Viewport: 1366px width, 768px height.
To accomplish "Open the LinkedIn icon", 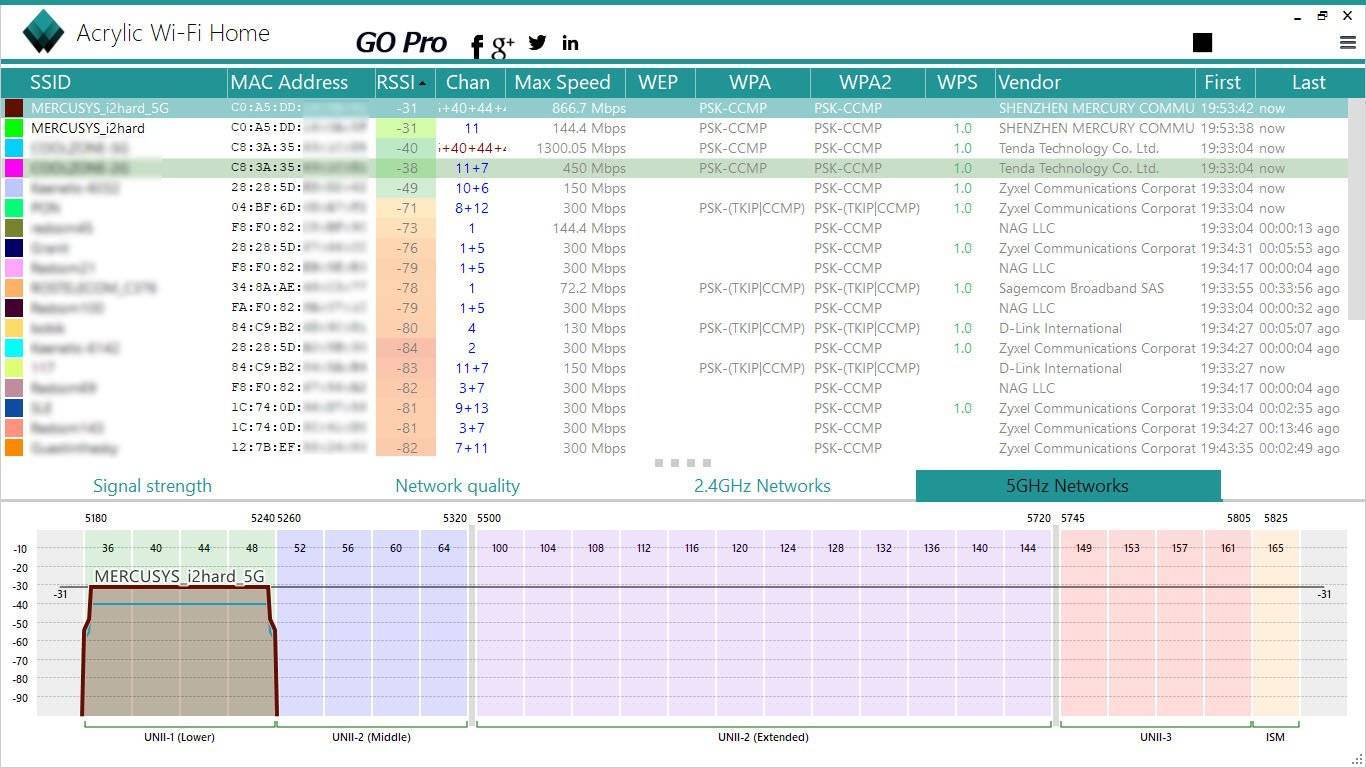I will click(570, 42).
